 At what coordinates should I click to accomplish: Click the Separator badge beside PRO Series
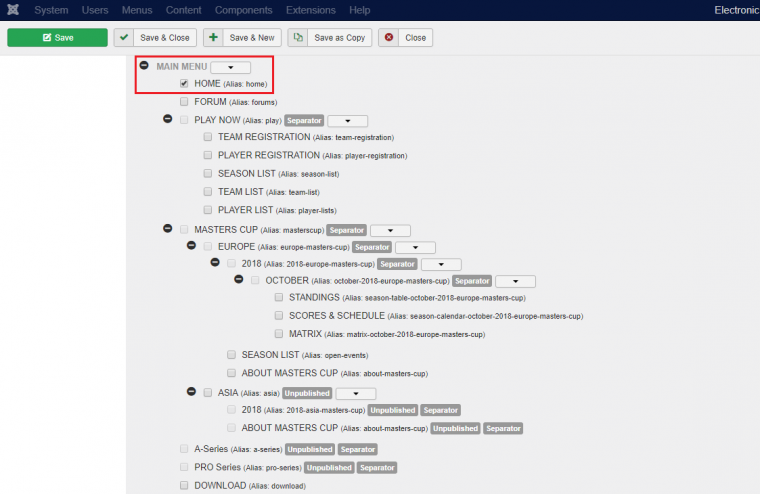(377, 468)
